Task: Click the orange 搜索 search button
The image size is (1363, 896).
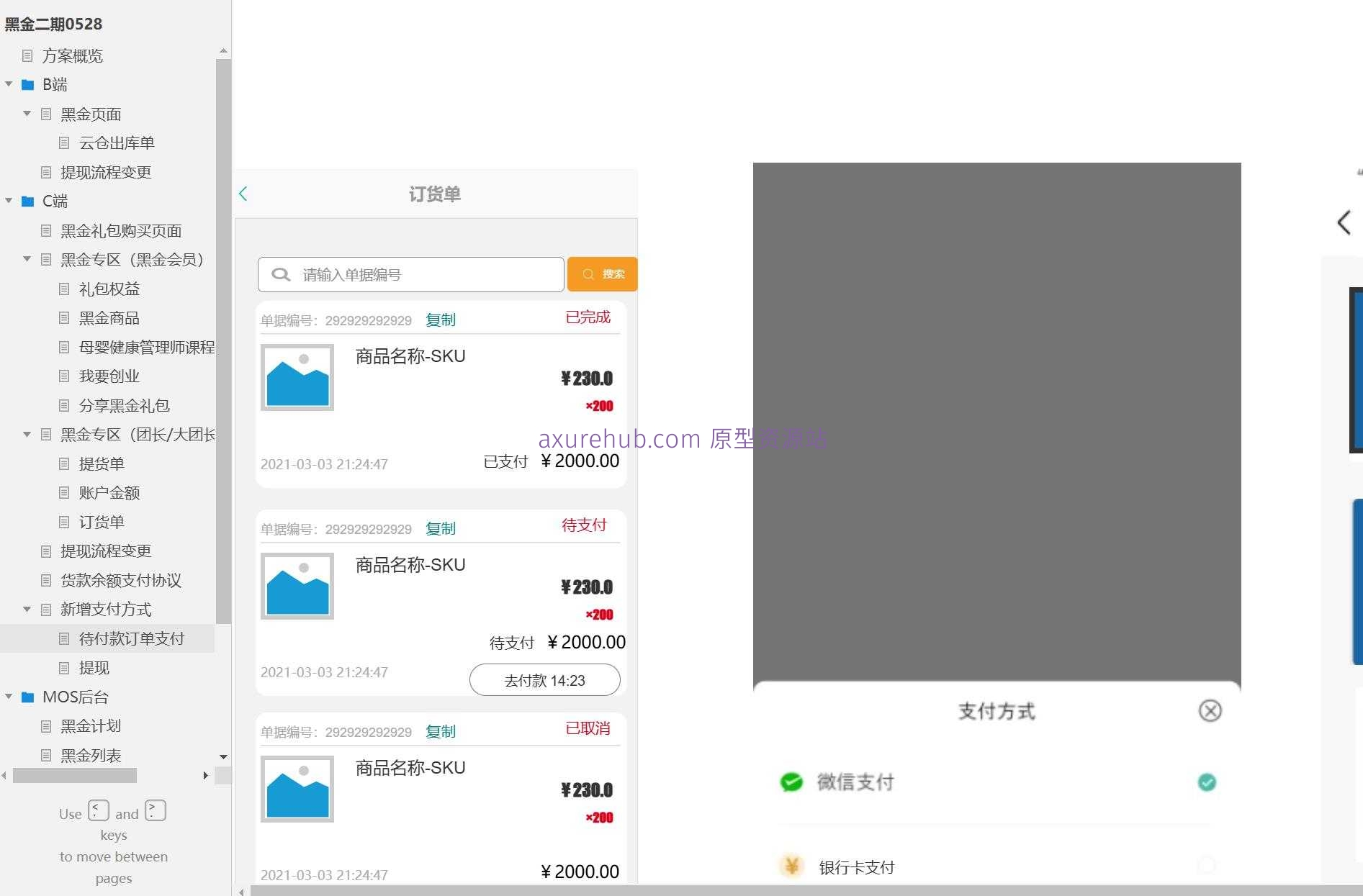Action: tap(602, 274)
